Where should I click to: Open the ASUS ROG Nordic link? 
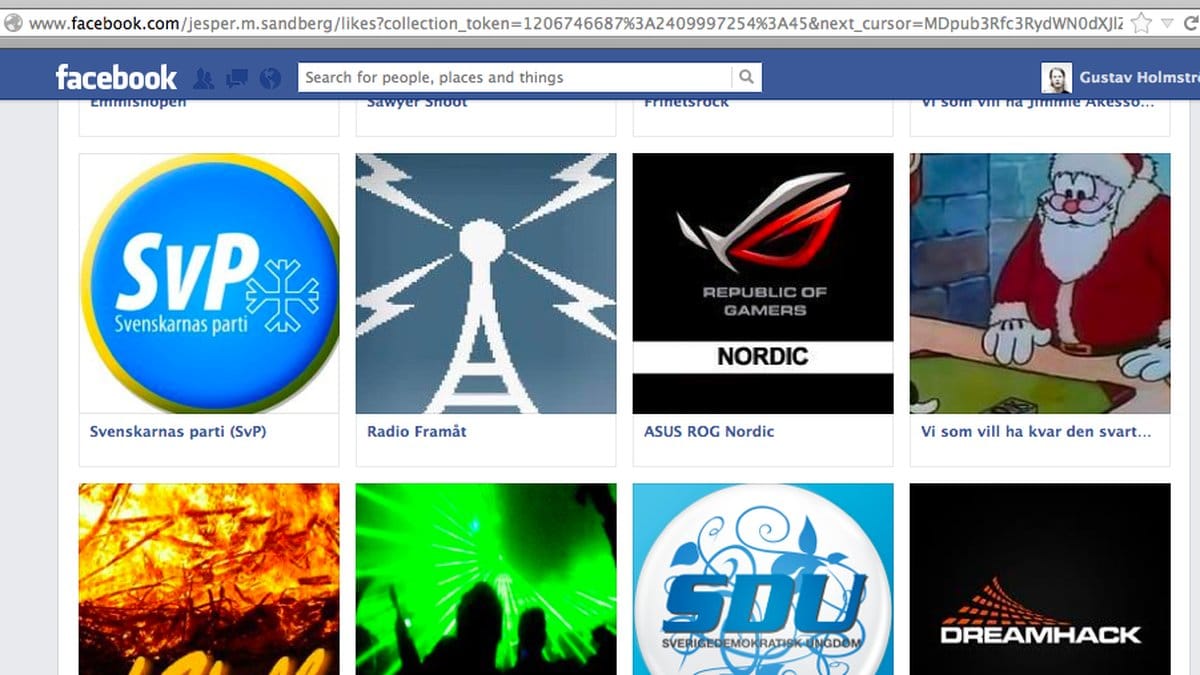click(x=709, y=432)
